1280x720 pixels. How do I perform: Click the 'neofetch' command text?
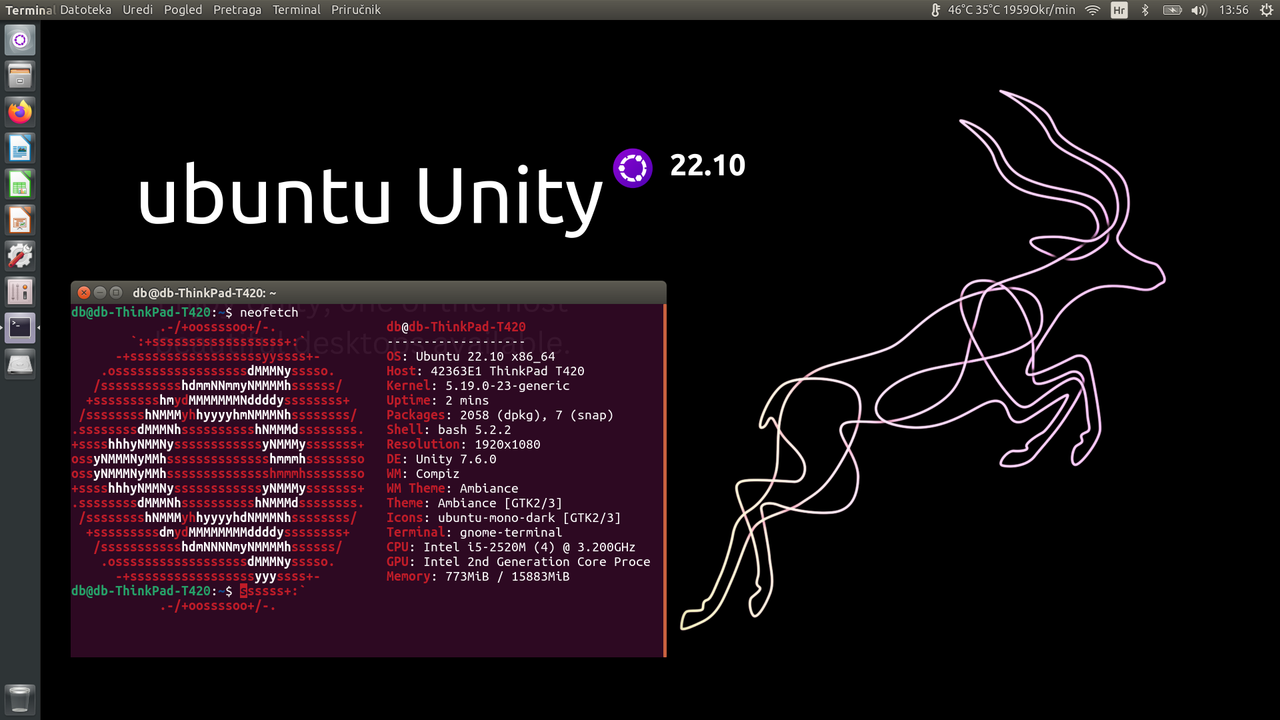(x=269, y=313)
